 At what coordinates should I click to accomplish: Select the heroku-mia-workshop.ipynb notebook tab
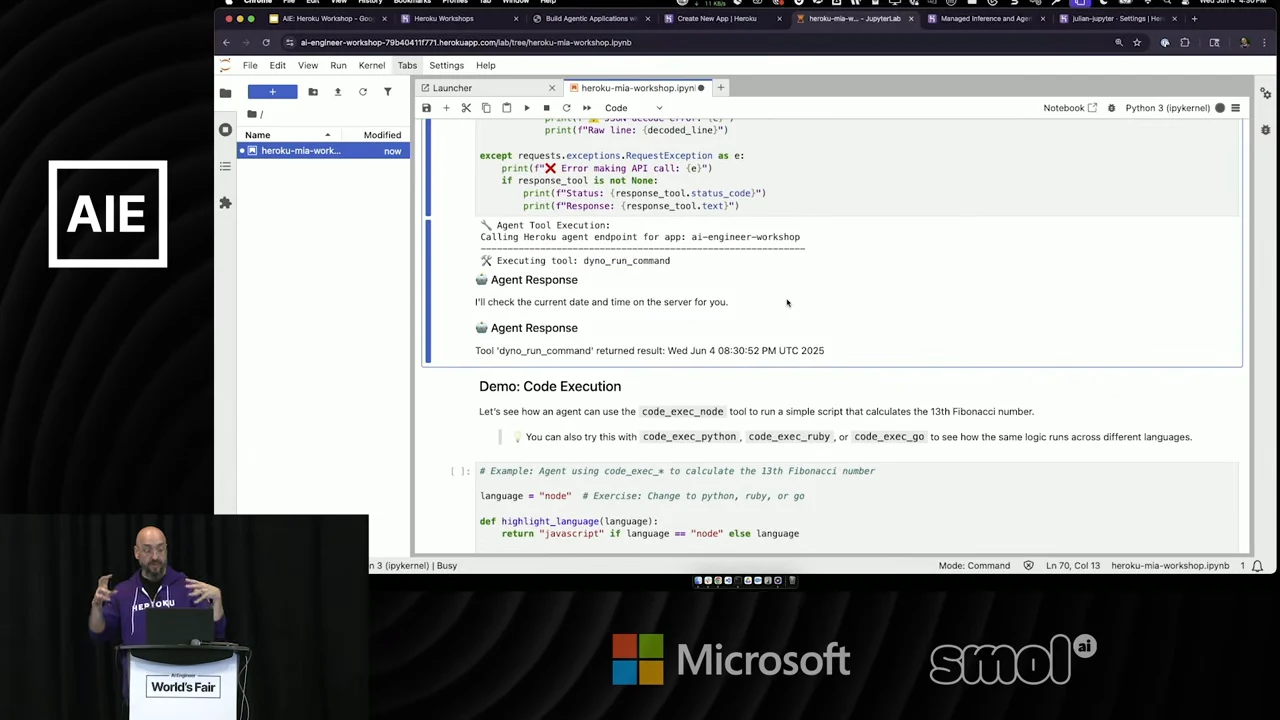click(636, 88)
